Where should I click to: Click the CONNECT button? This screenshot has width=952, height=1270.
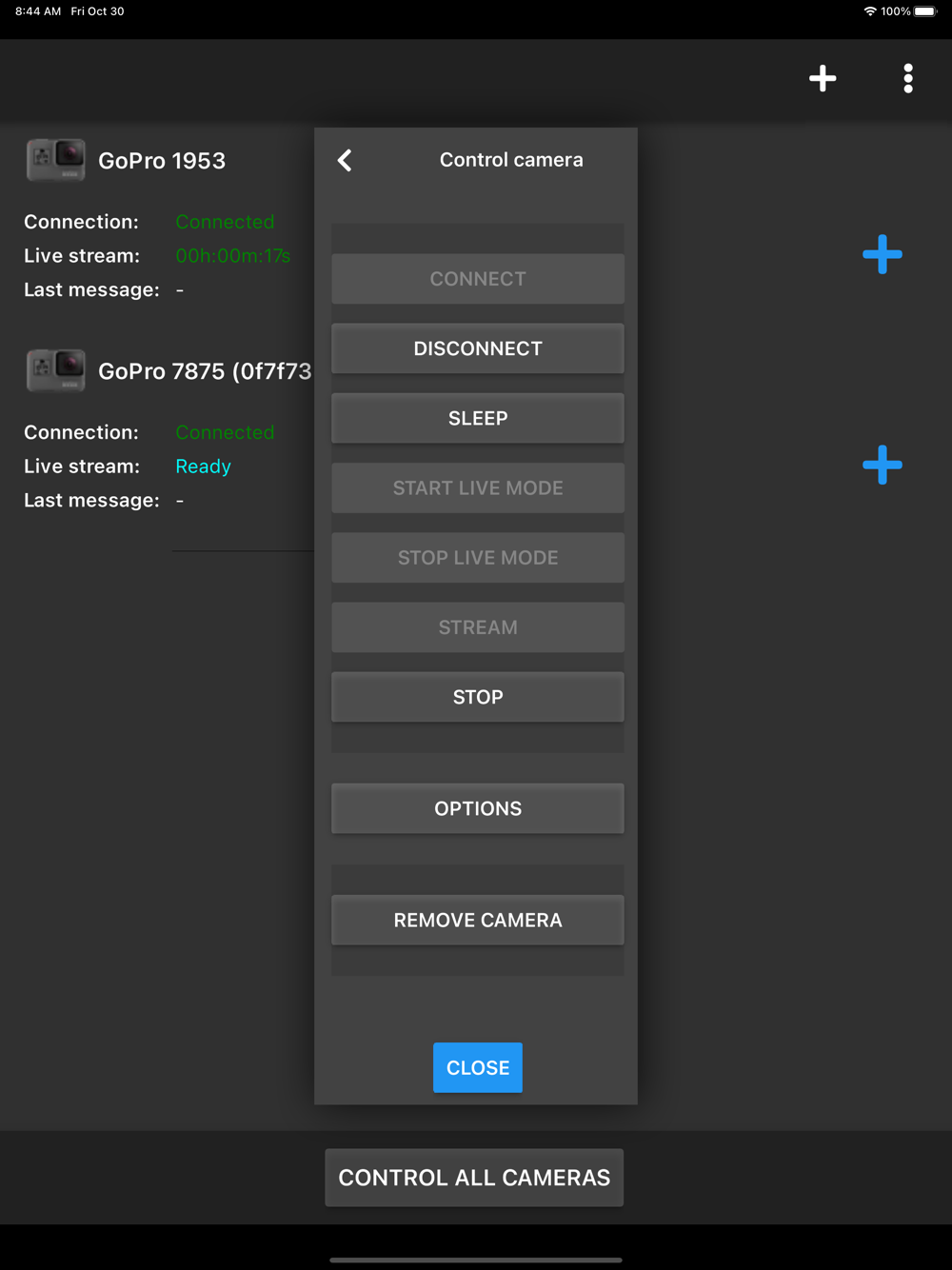click(478, 279)
